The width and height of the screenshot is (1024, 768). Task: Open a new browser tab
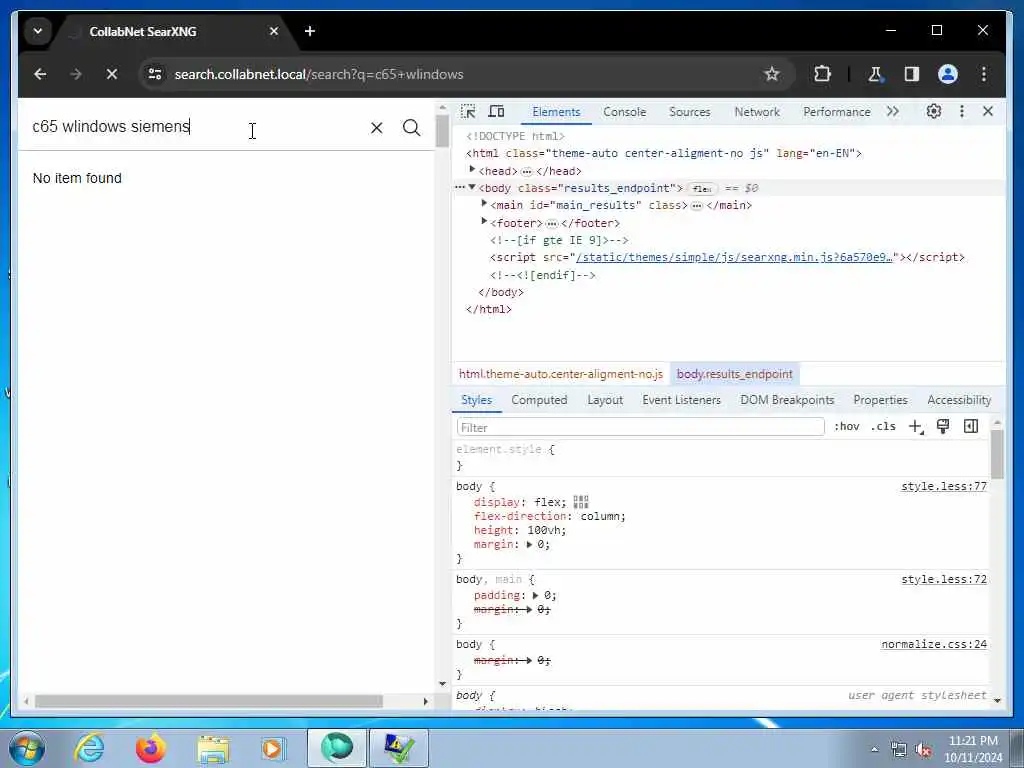click(310, 31)
